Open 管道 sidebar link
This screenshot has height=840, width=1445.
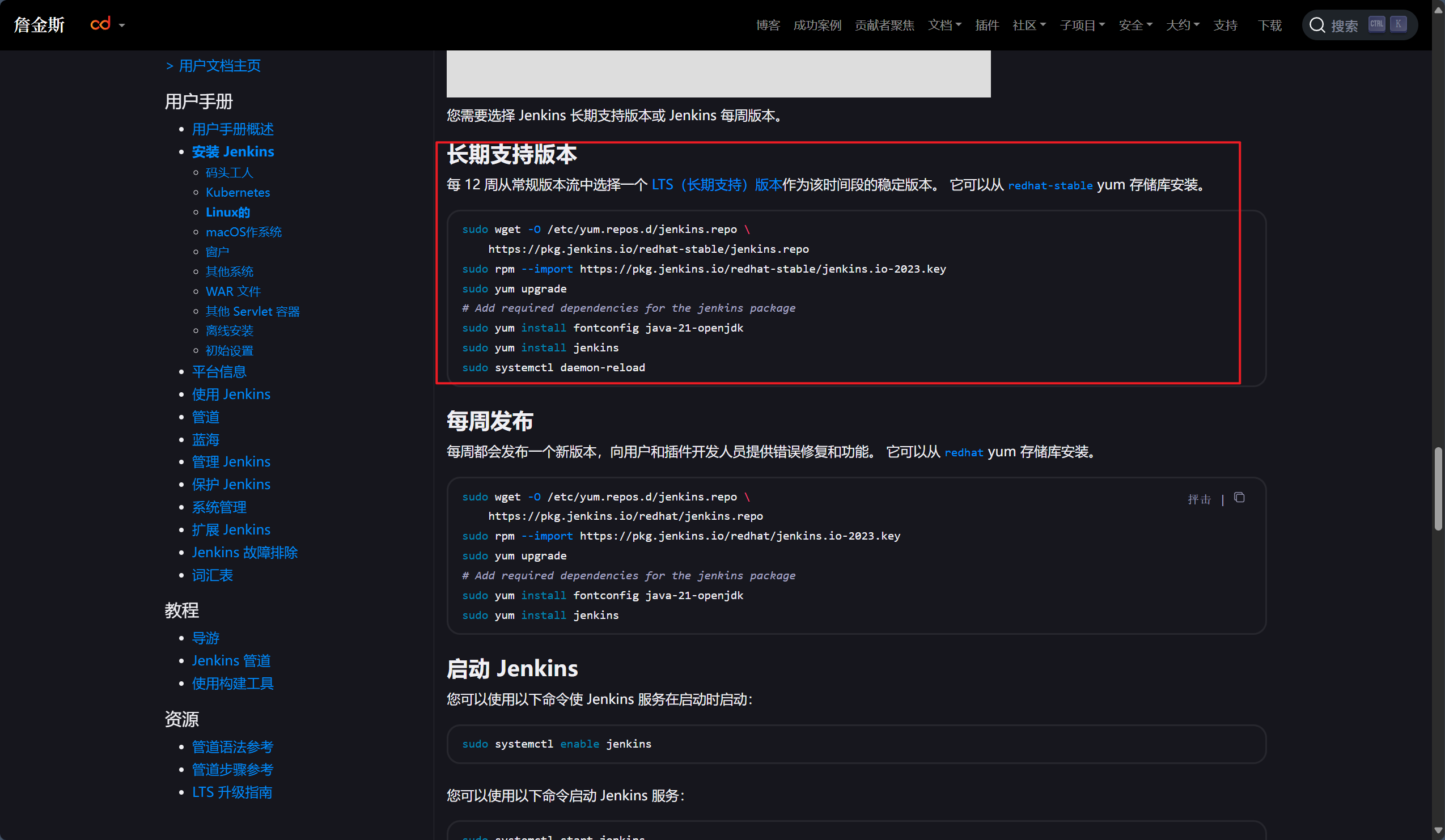point(205,417)
